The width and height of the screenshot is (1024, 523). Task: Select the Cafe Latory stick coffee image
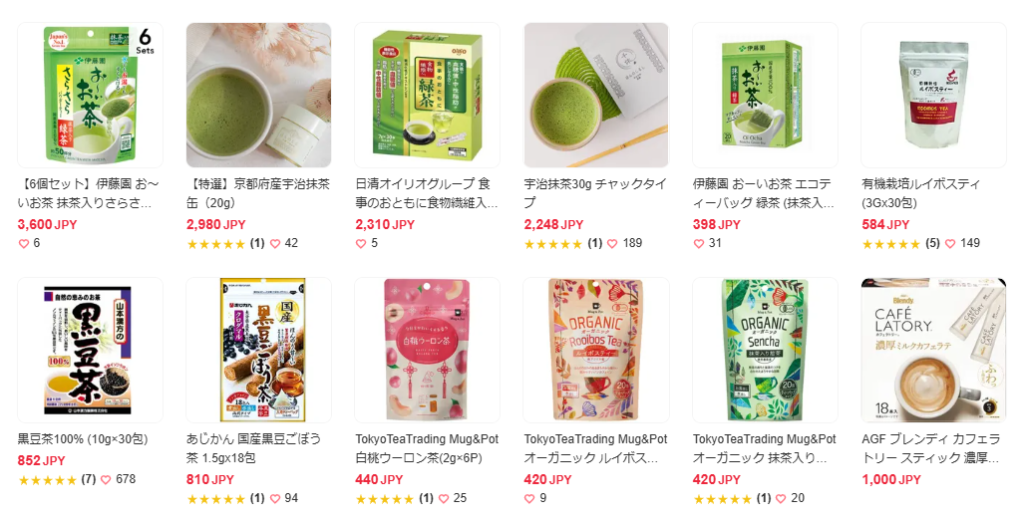(933, 350)
